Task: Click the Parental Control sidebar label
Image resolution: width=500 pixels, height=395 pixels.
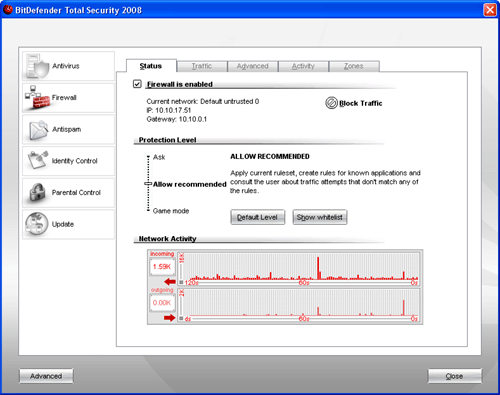Action: (x=76, y=193)
